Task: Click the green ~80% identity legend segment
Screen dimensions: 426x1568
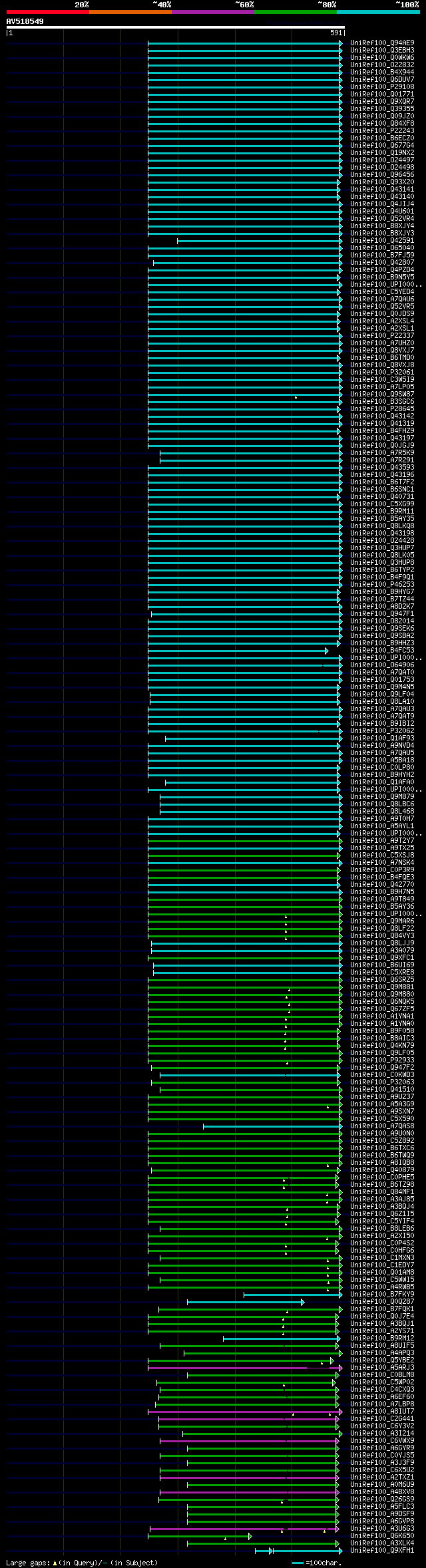Action: 296,12
